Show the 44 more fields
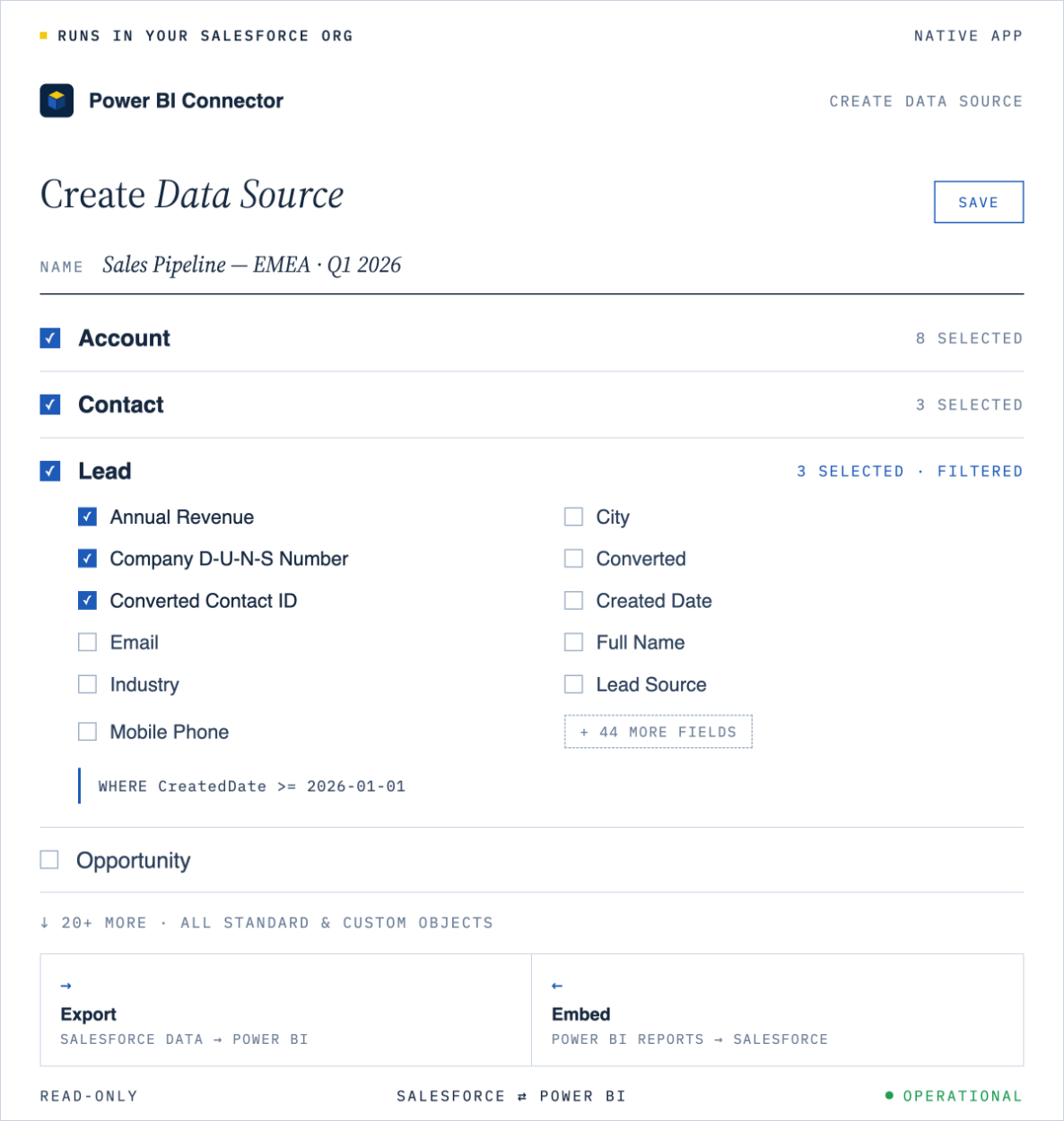Viewport: 1064px width, 1121px height. (658, 732)
